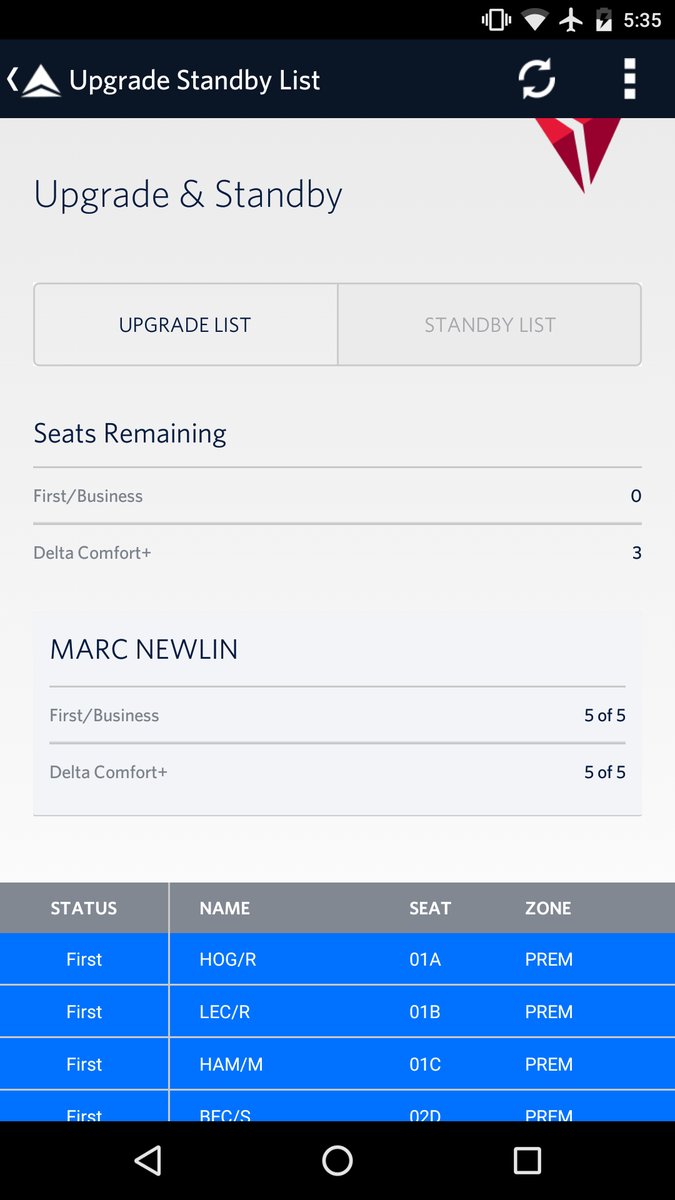Open recent apps square button
Screen dimensions: 675x1200
(527, 1160)
